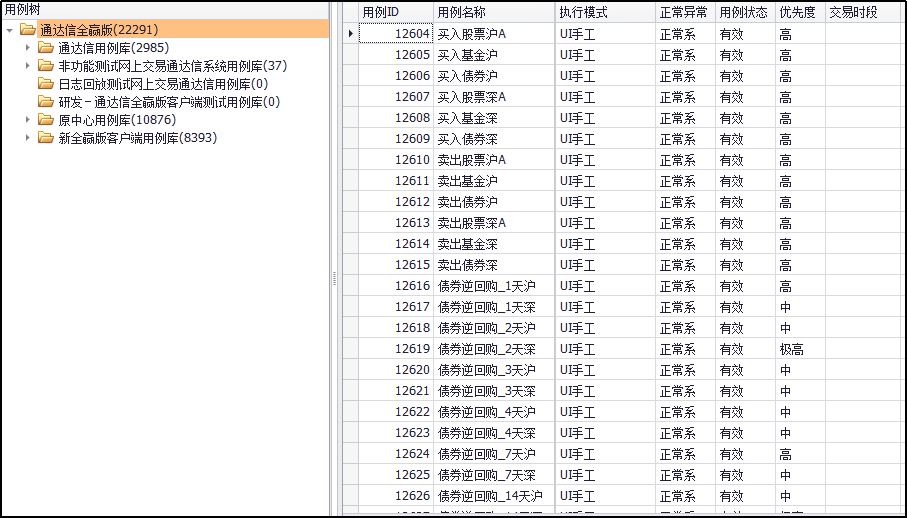Screen dimensions: 907x518
Task: Sort by the 优先度 column header
Action: (800, 12)
